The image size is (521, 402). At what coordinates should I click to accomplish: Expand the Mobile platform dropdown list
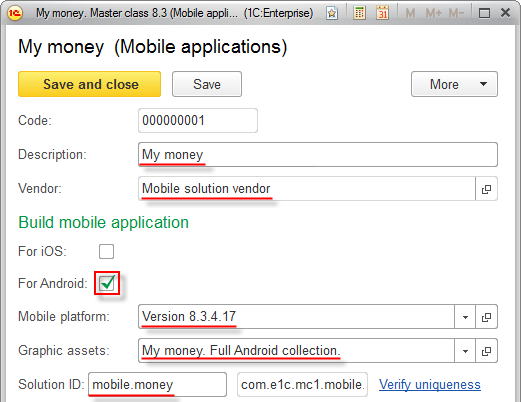click(x=465, y=317)
